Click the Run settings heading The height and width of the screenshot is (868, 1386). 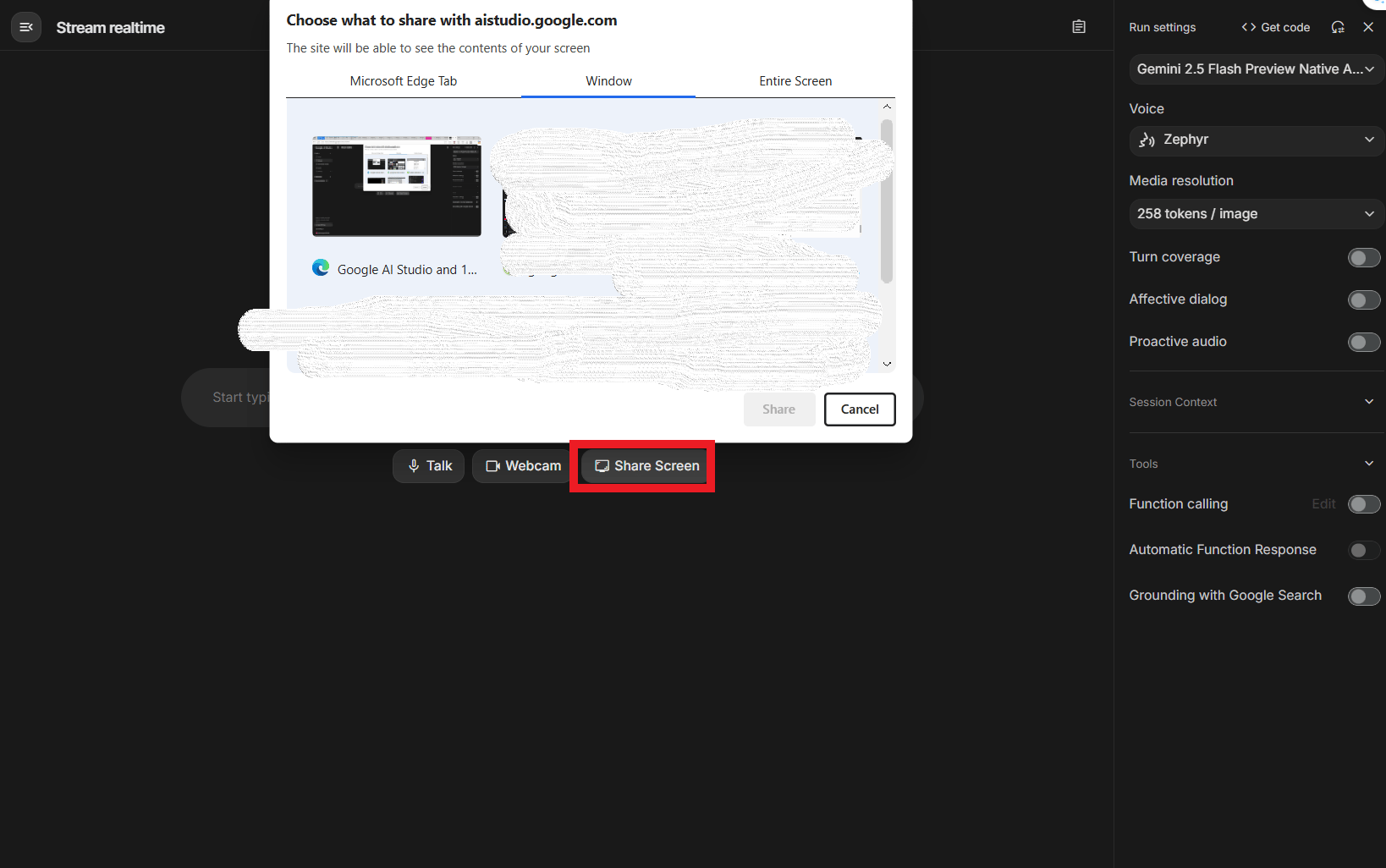pyautogui.click(x=1163, y=27)
